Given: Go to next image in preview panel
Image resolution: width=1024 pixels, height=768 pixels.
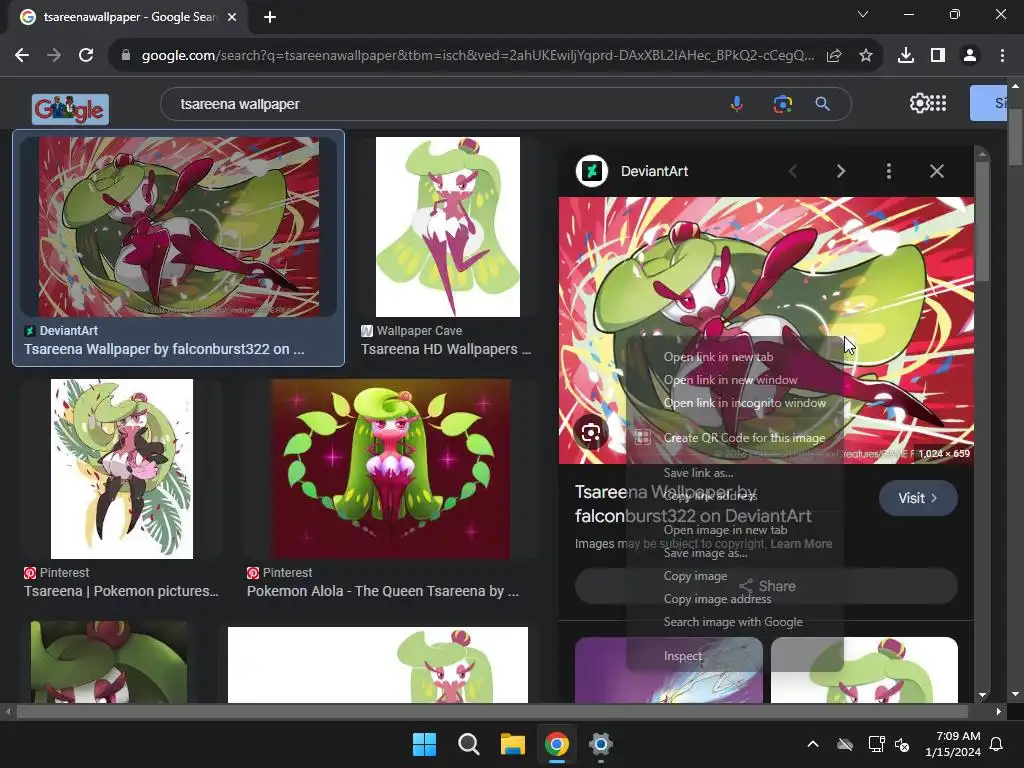Looking at the screenshot, I should click(840, 171).
